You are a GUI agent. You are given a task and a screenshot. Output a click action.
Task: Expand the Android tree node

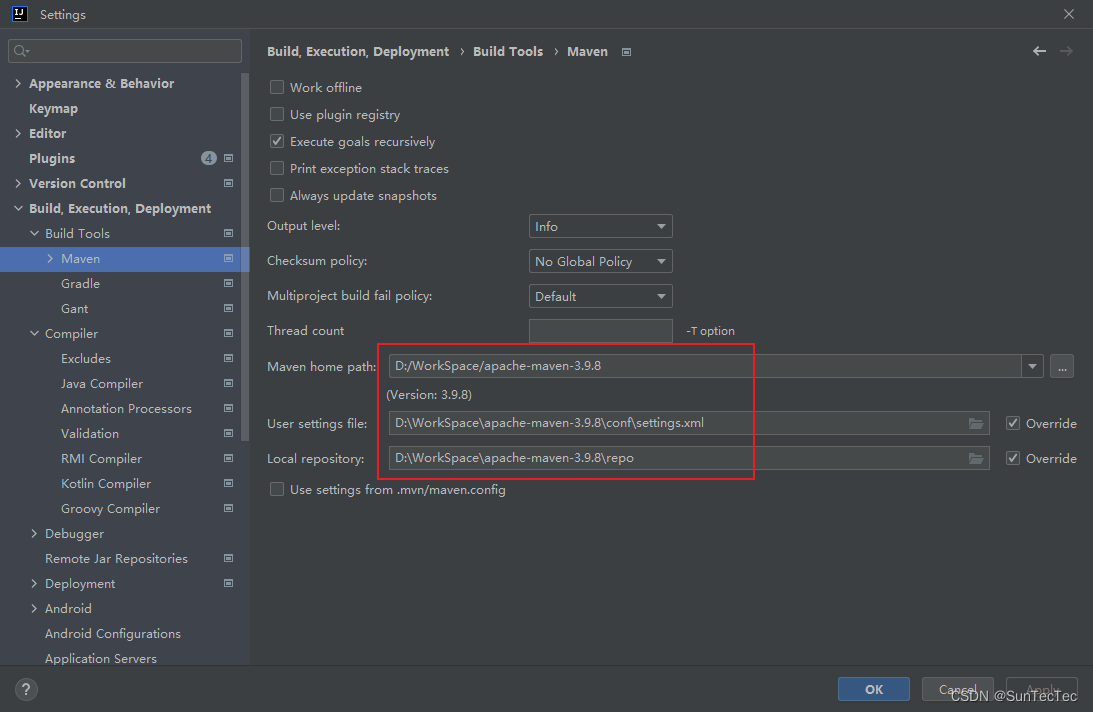click(34, 609)
